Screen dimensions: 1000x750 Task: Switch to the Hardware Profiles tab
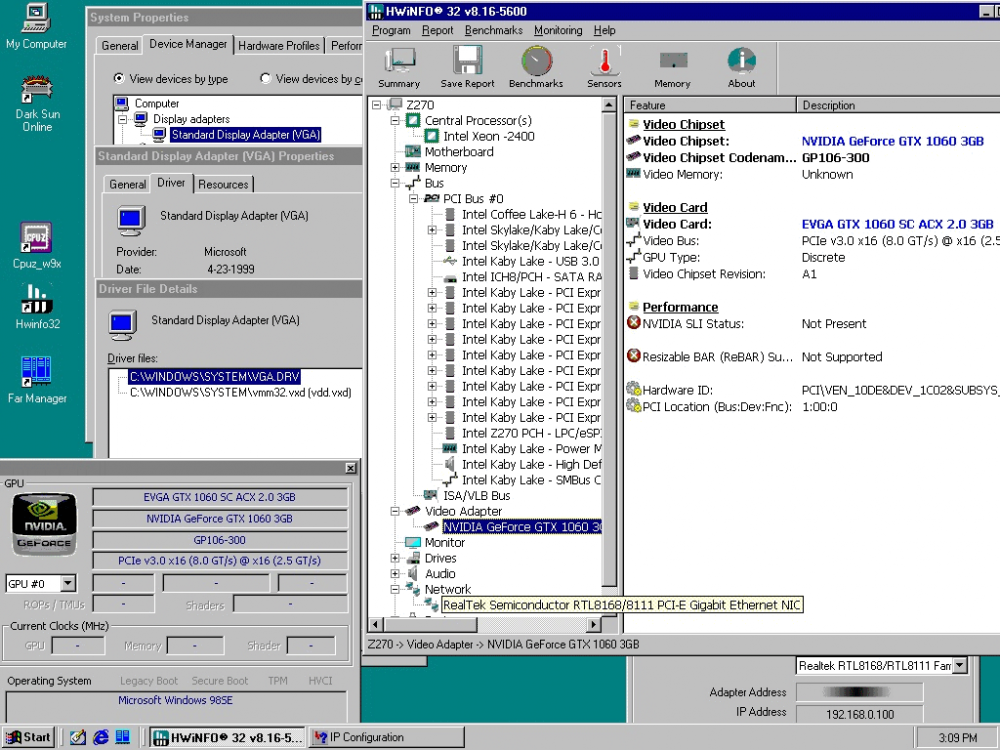point(279,45)
